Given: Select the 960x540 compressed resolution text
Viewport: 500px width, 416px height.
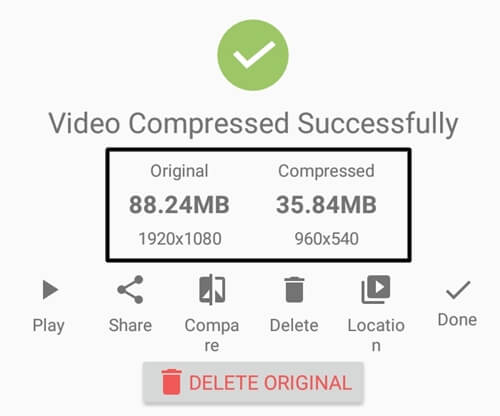Looking at the screenshot, I should point(327,239).
